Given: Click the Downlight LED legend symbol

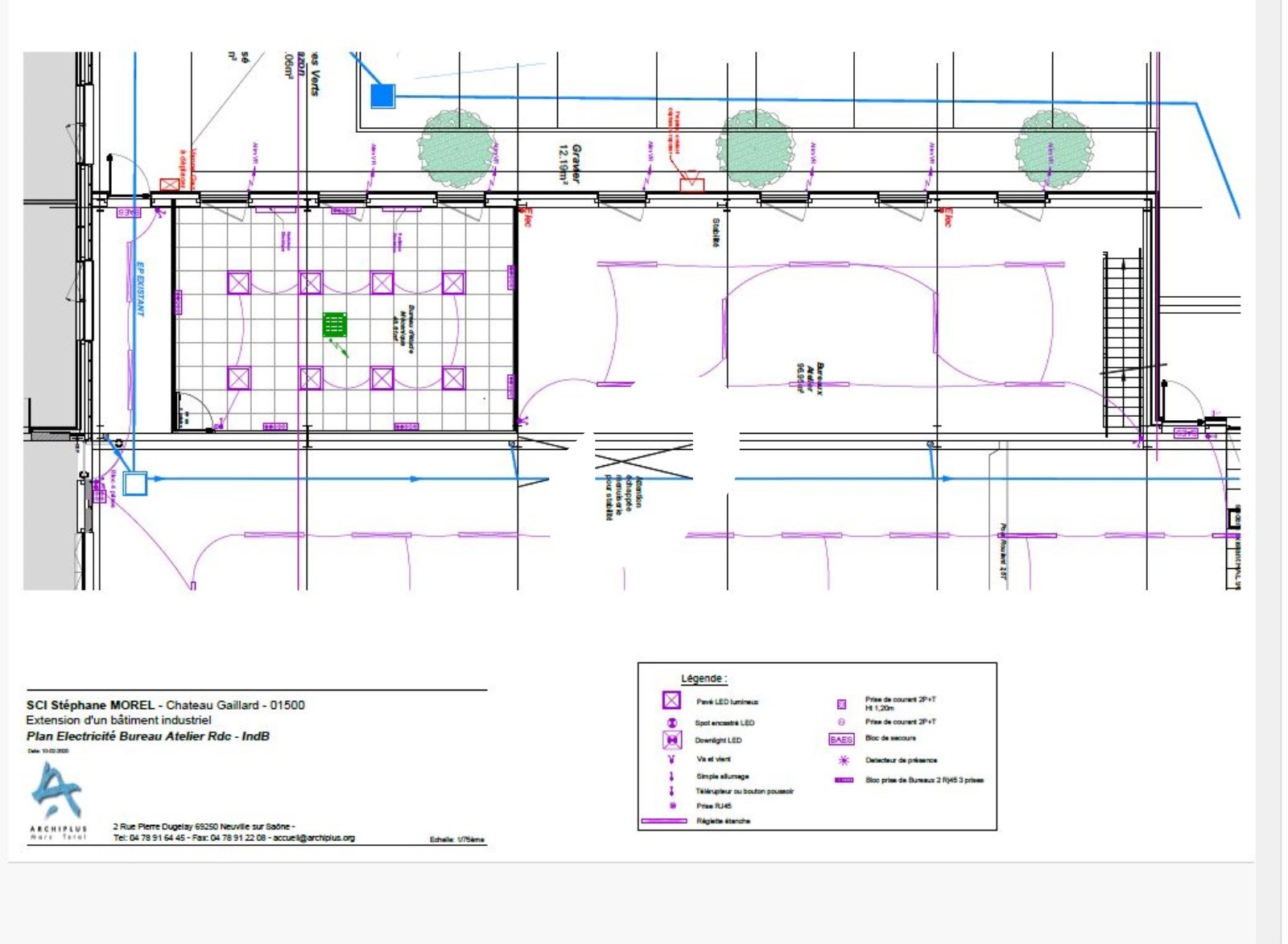Looking at the screenshot, I should coord(671,740).
